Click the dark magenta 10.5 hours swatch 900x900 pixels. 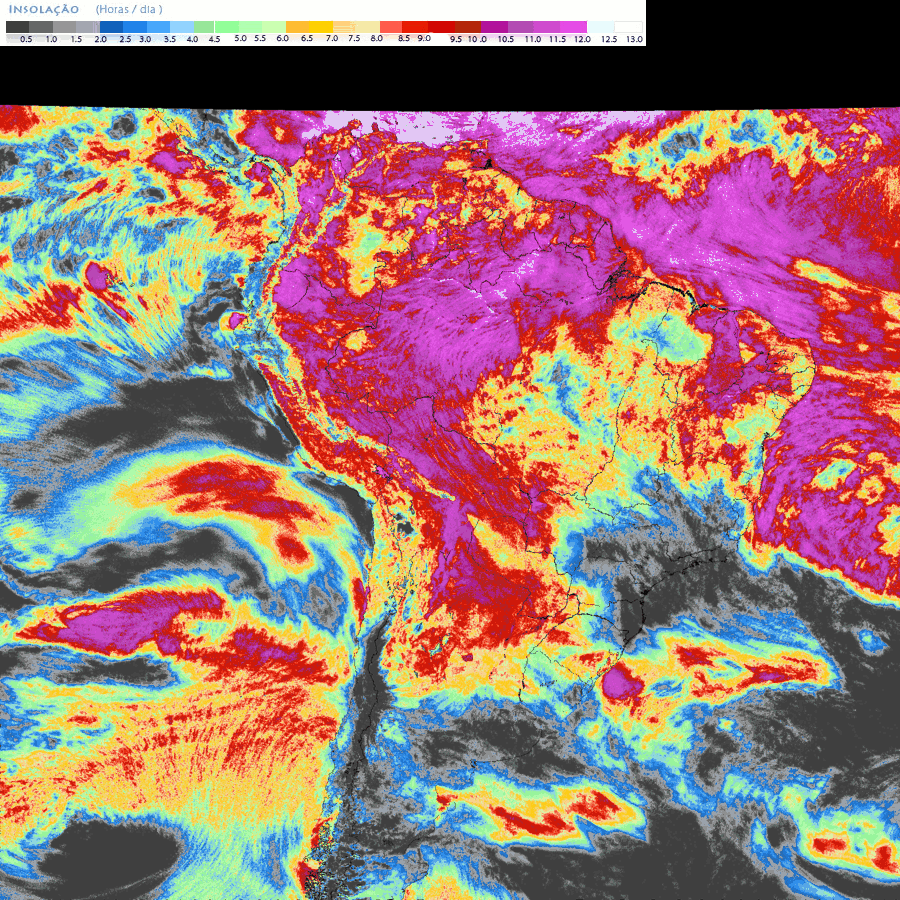click(x=494, y=27)
